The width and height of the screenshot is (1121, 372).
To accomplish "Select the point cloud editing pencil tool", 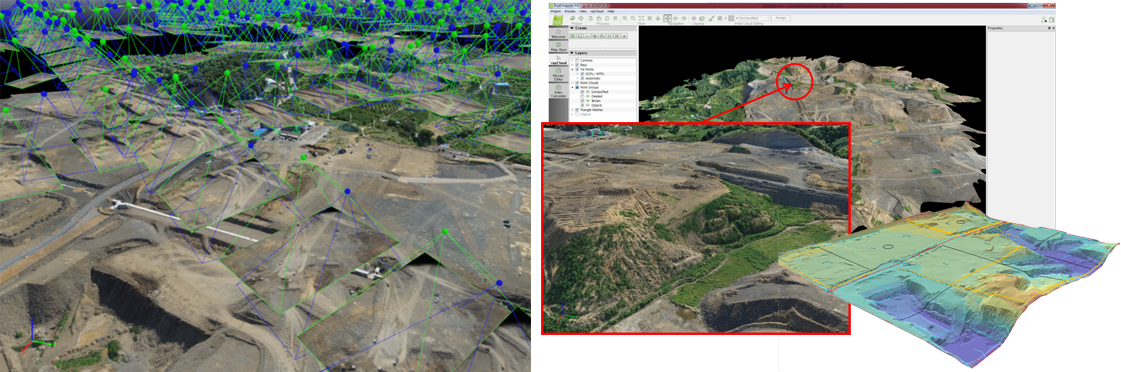I will (x=711, y=18).
